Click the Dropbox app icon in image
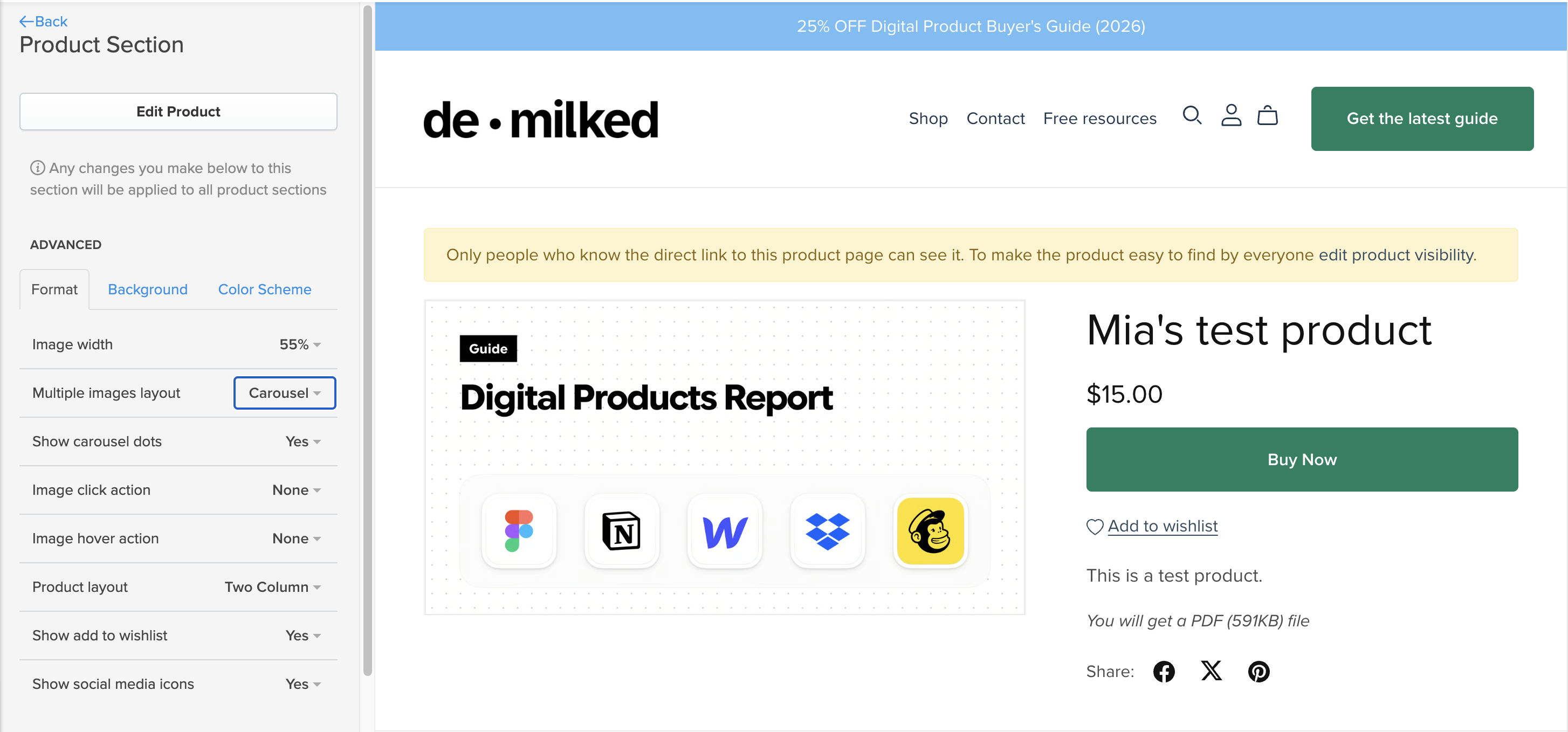Screen dimensions: 1568x732 coord(827,531)
